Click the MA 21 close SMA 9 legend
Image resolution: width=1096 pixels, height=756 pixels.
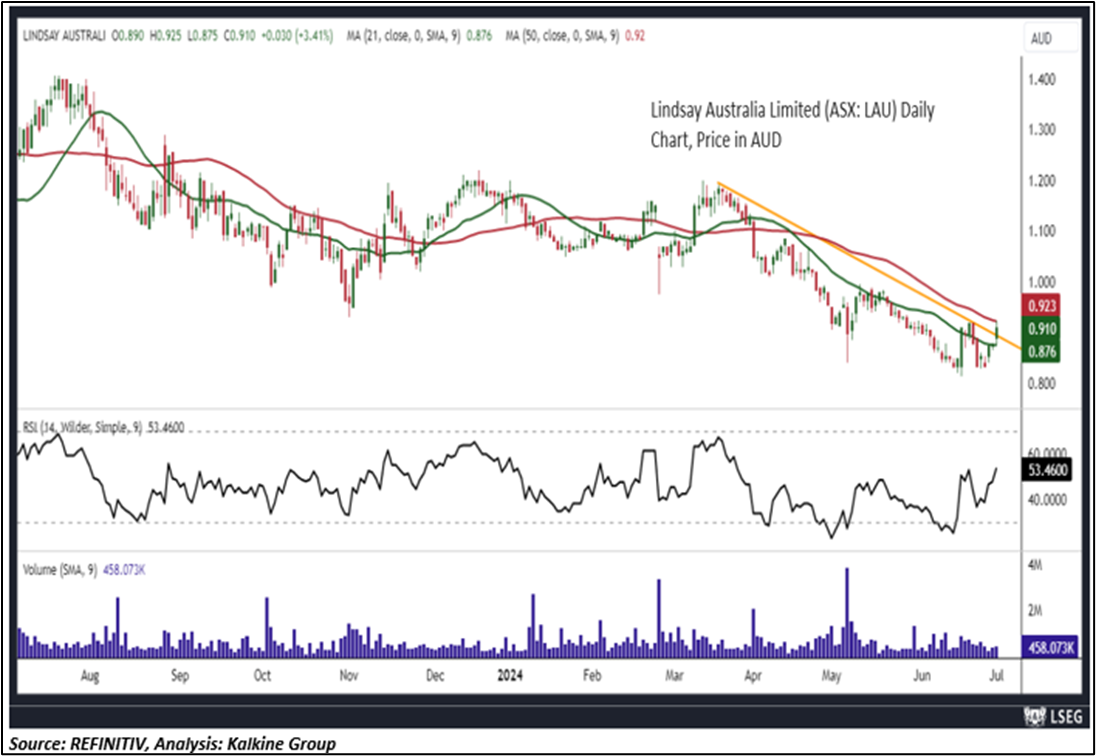pos(417,36)
